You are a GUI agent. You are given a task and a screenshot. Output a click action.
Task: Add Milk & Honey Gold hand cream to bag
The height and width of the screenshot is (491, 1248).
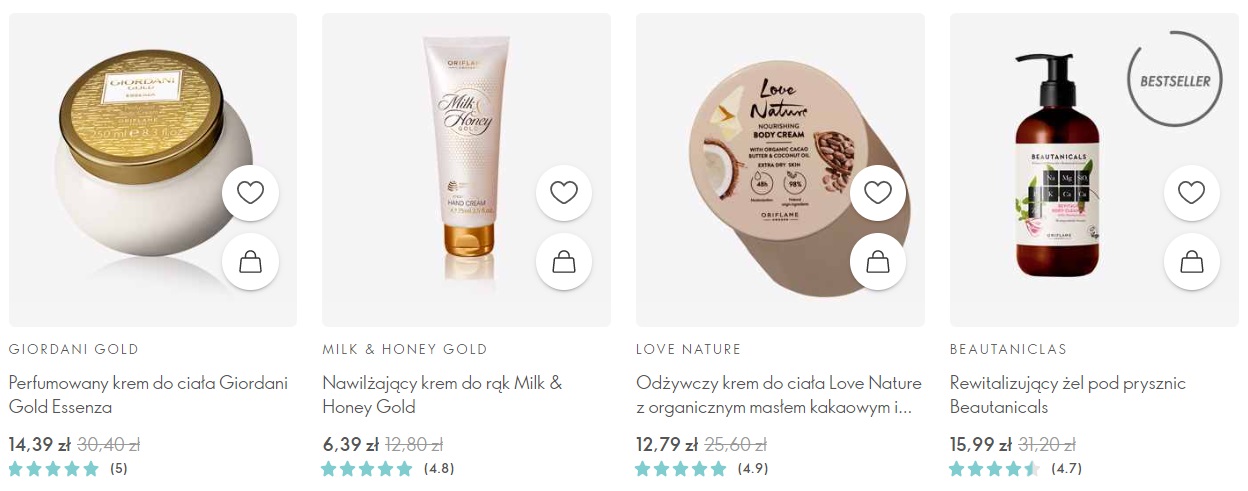(564, 262)
